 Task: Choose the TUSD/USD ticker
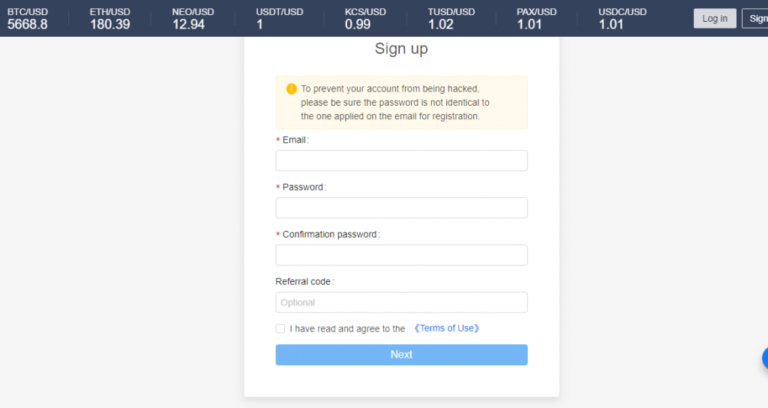[x=451, y=19]
